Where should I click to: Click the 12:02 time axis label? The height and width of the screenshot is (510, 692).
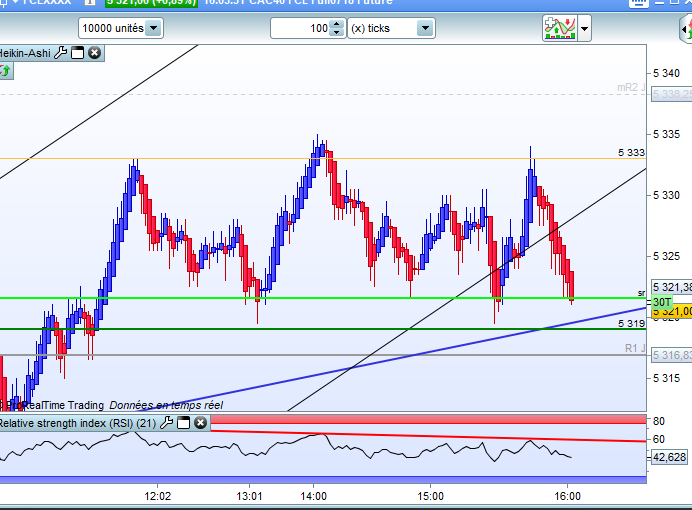coord(158,496)
